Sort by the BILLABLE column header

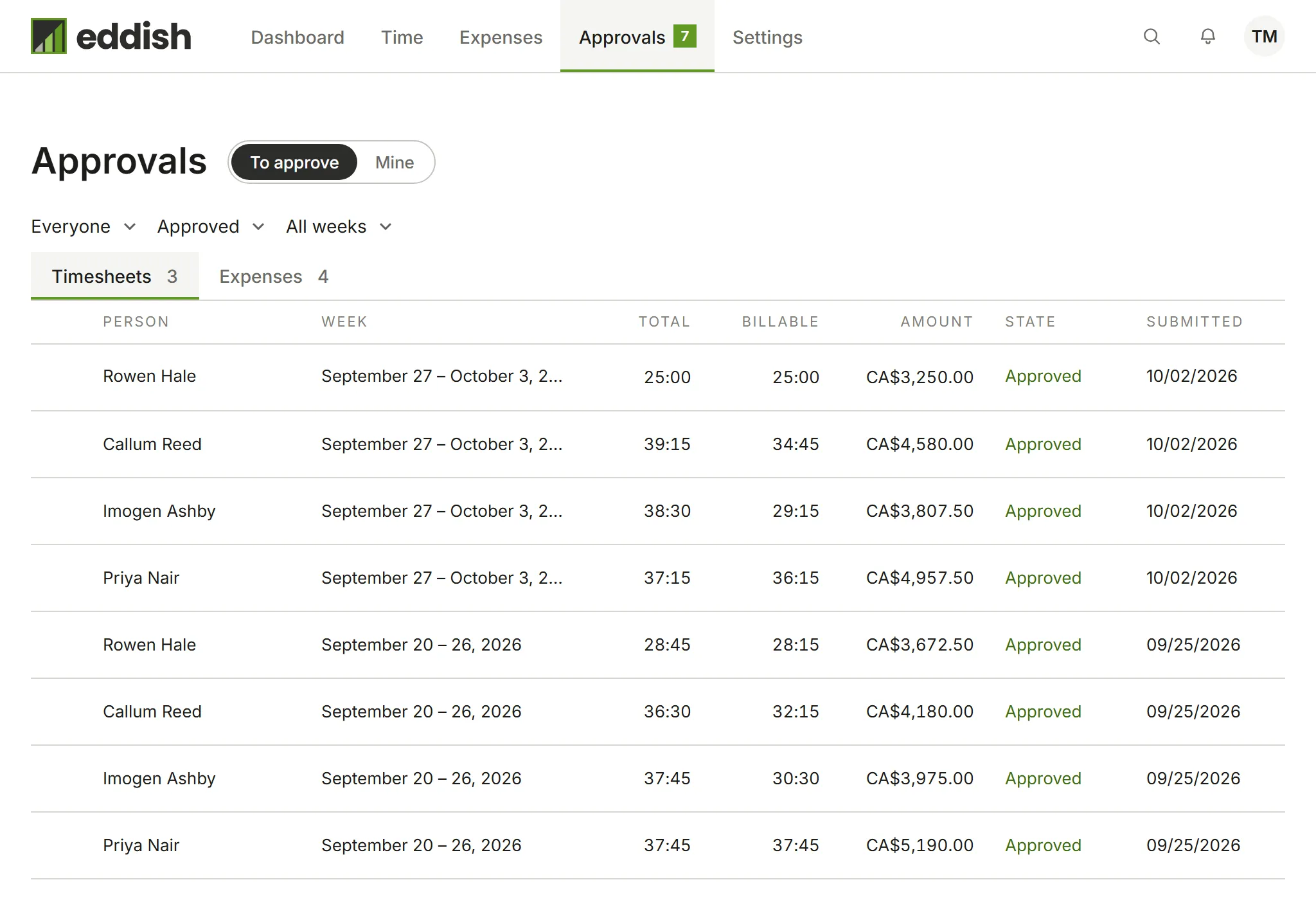coord(781,321)
